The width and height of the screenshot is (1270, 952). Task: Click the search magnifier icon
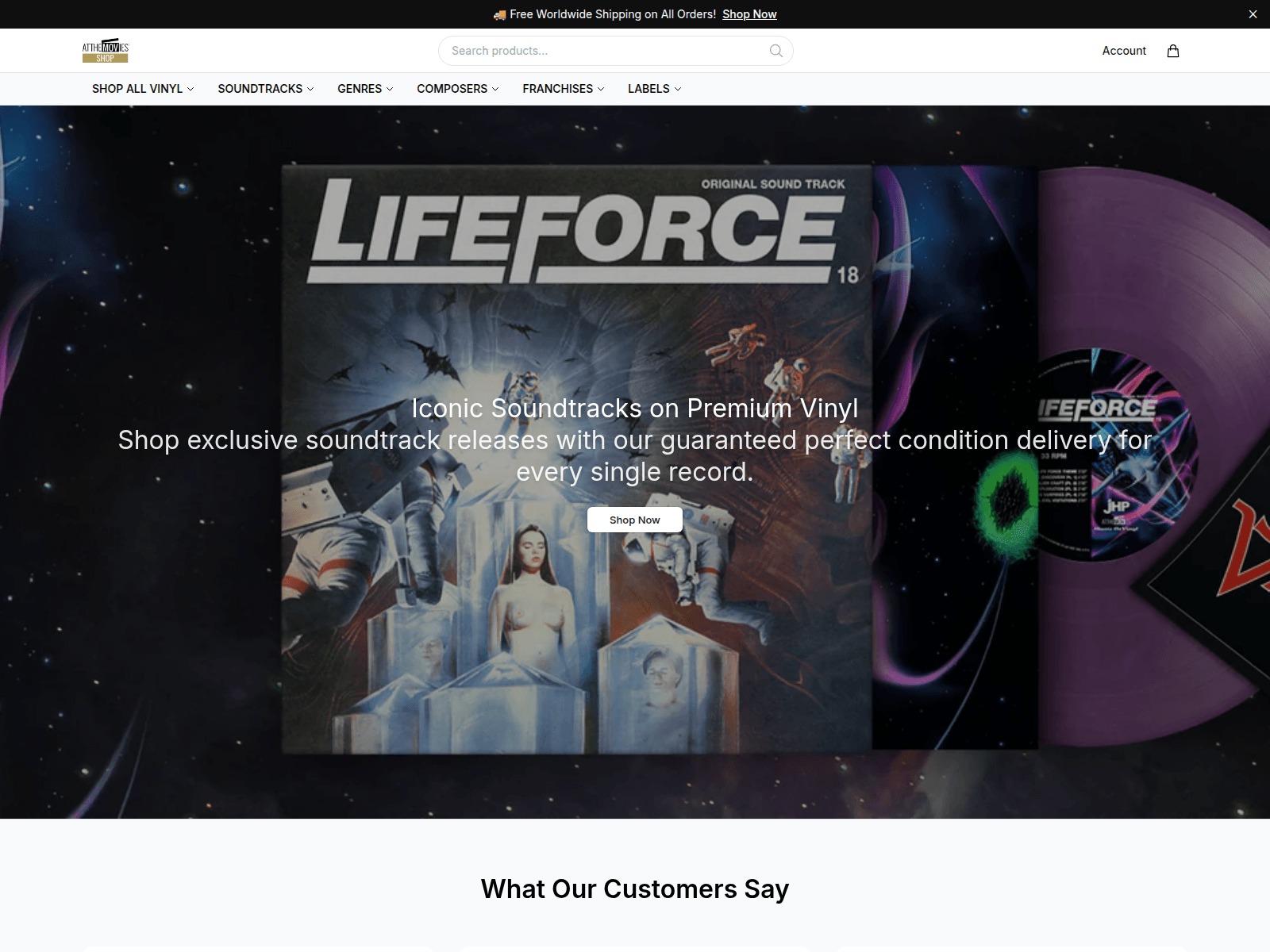click(776, 51)
